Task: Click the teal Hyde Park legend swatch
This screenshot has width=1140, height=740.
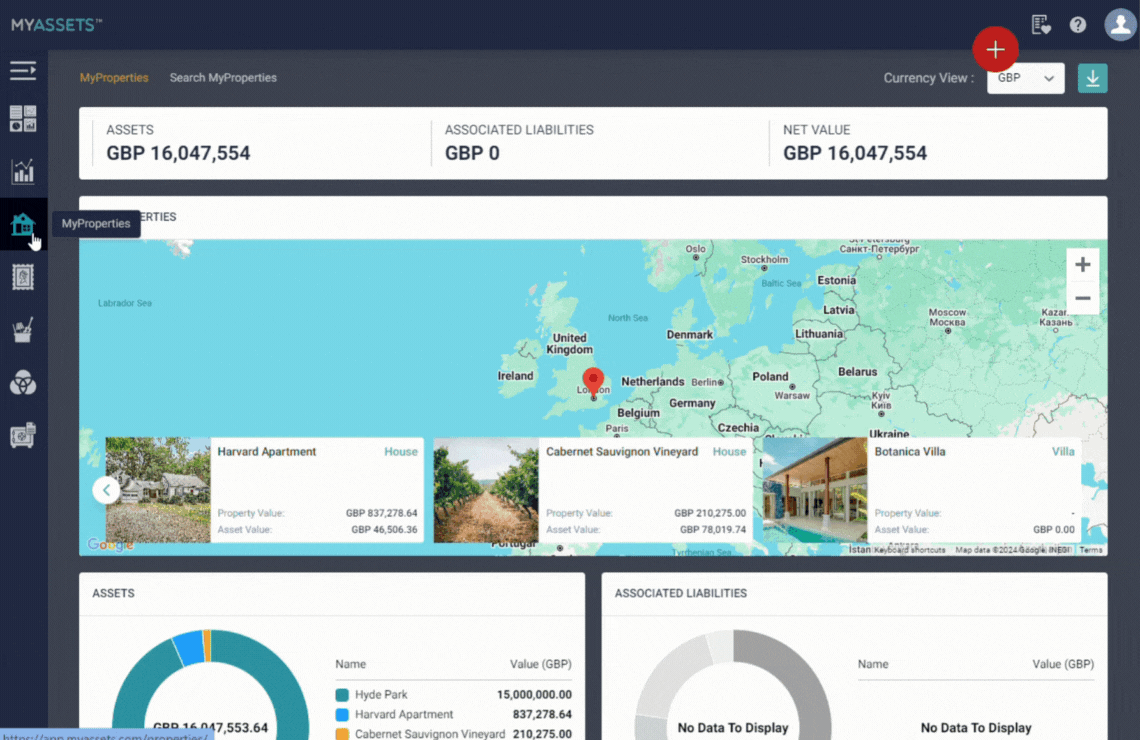Action: pos(342,695)
